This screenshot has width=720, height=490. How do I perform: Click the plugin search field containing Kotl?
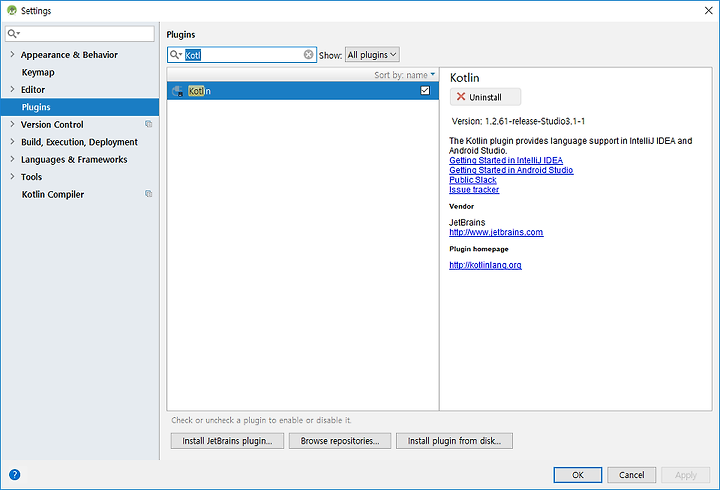[x=242, y=55]
